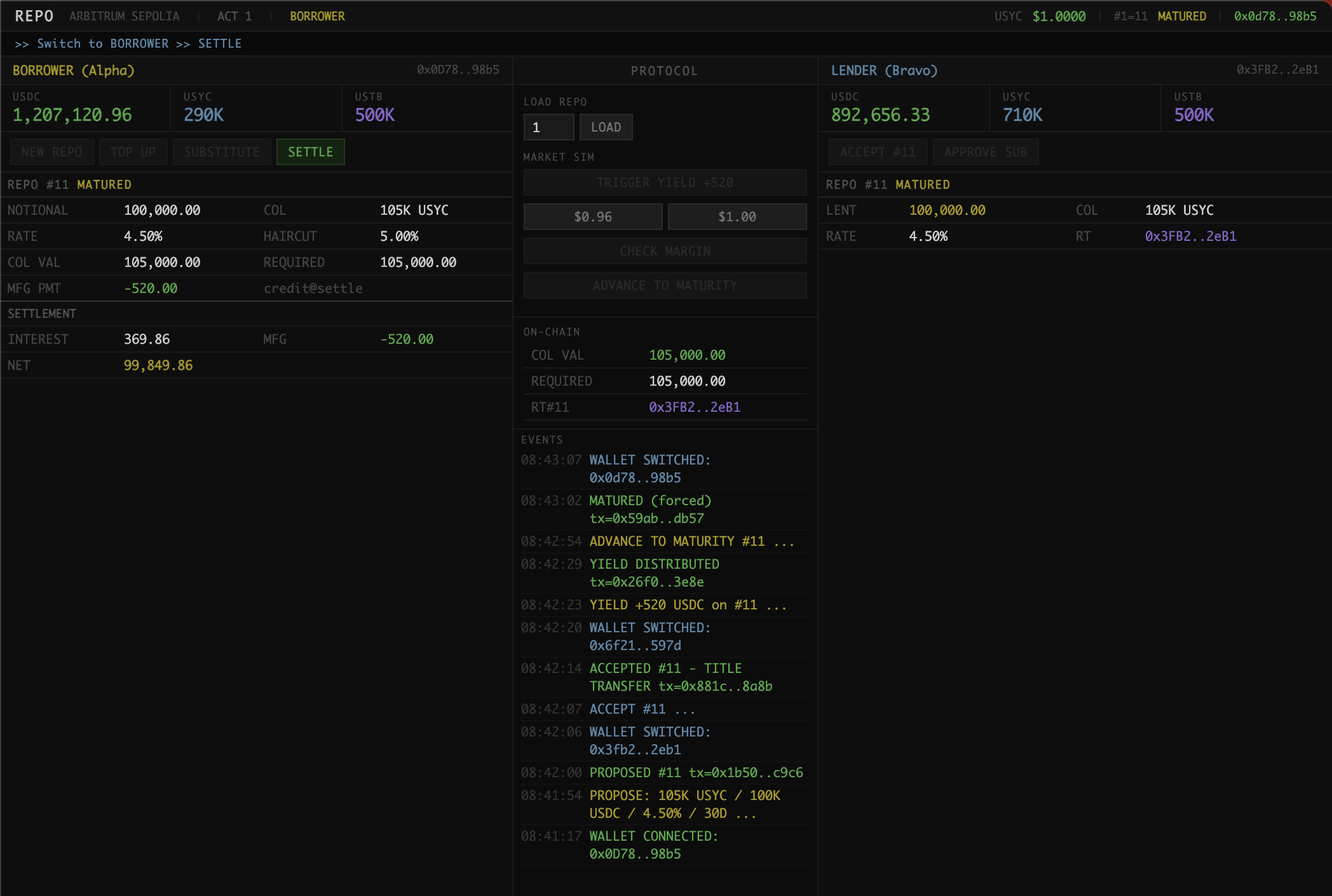Click BORROWER role label in header
The height and width of the screenshot is (896, 1332).
tap(317, 16)
